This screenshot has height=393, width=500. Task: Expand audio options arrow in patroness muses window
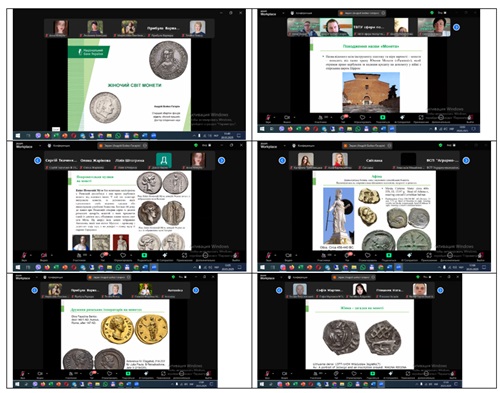point(31,255)
